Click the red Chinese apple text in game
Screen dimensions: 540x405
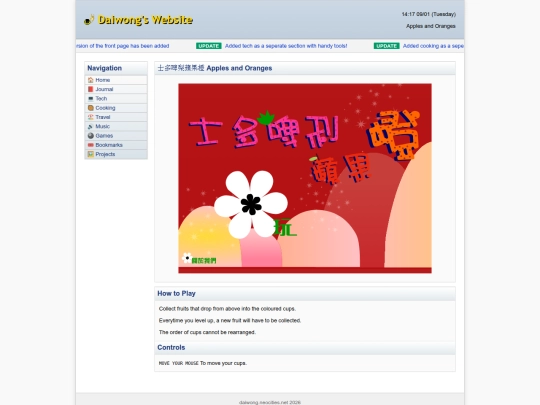(341, 170)
